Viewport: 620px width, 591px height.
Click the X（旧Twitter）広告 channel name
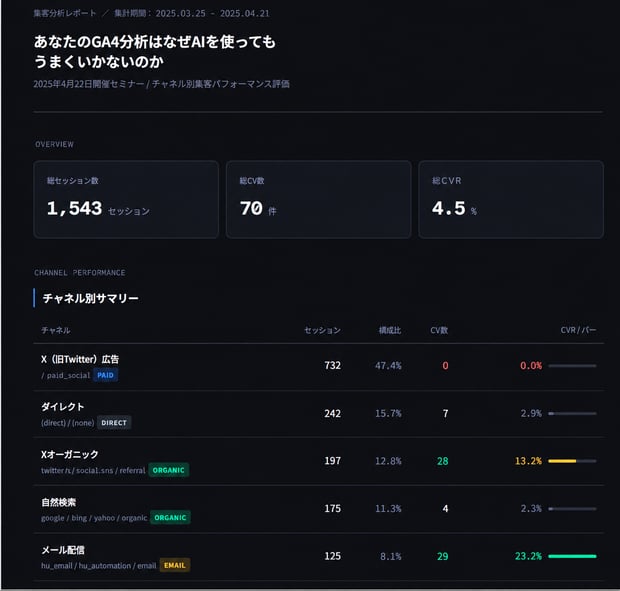[x=80, y=359]
